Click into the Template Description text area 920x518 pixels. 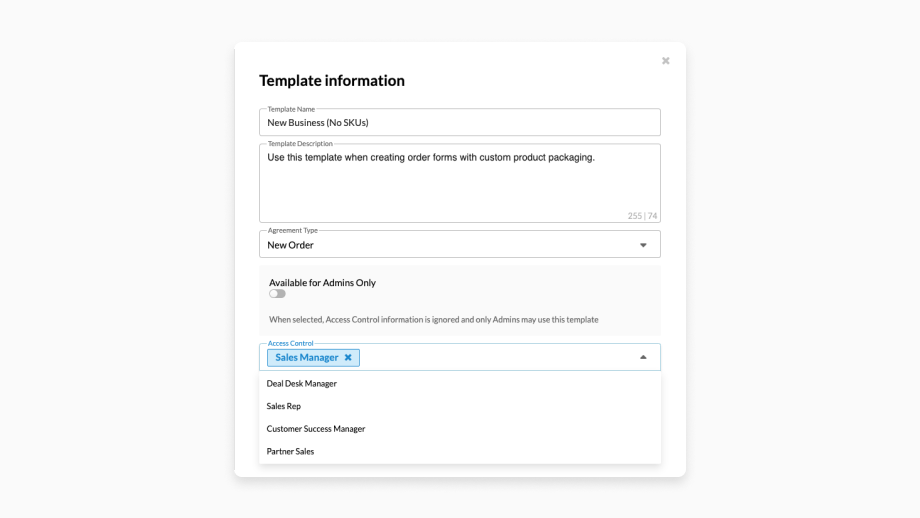[x=459, y=185]
